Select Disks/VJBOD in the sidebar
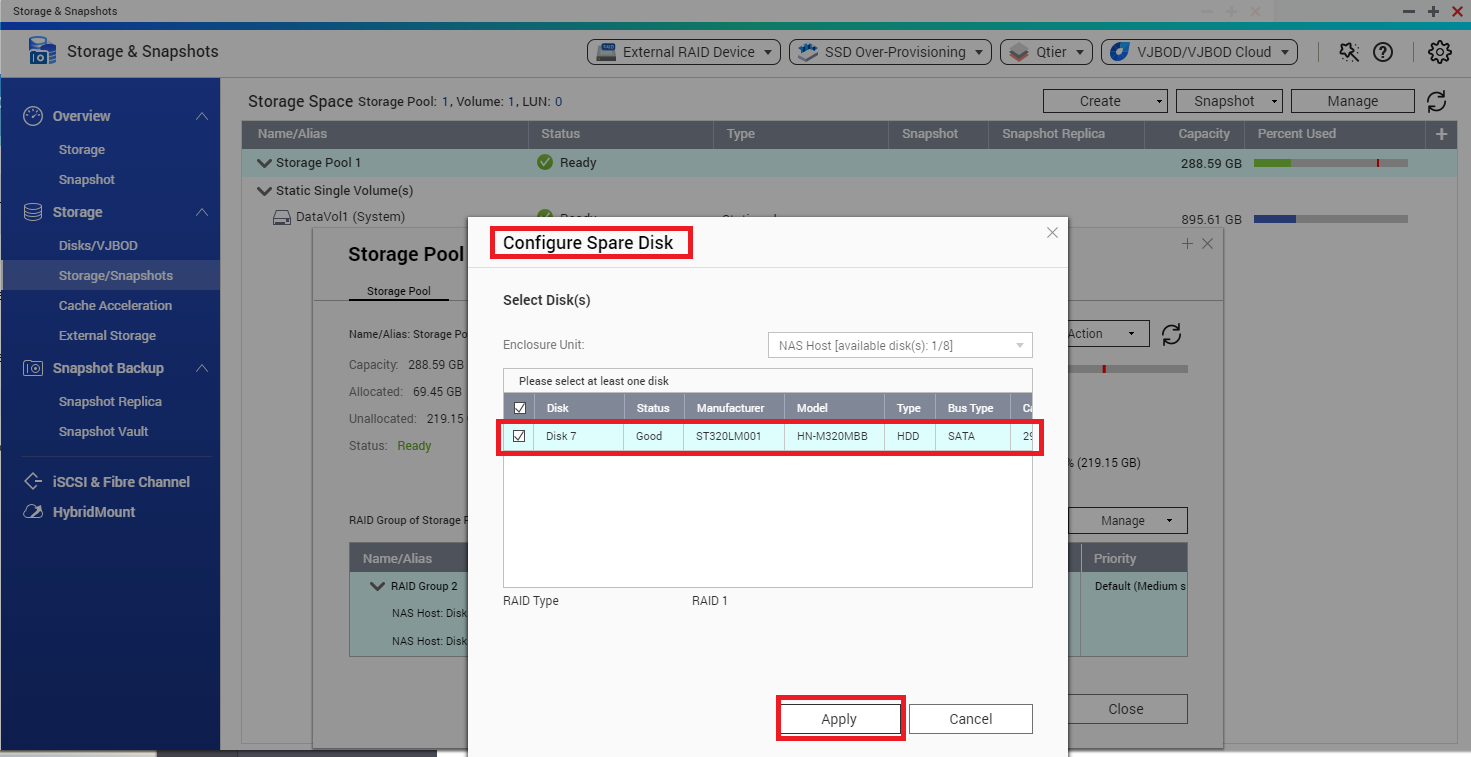Image resolution: width=1471 pixels, height=757 pixels. pos(98,246)
